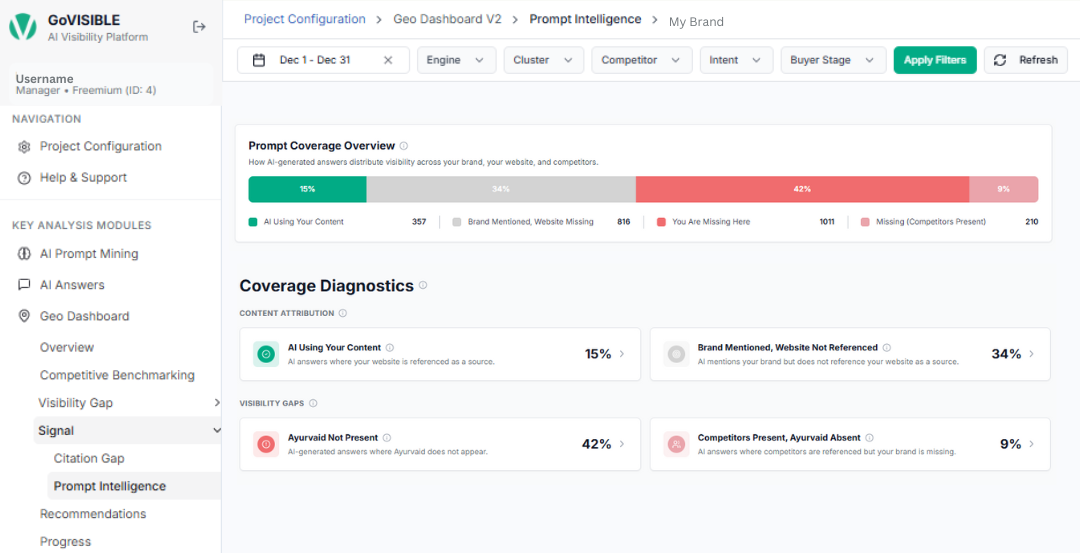
Task: Select Overview under Geo Dashboard
Action: pos(67,347)
